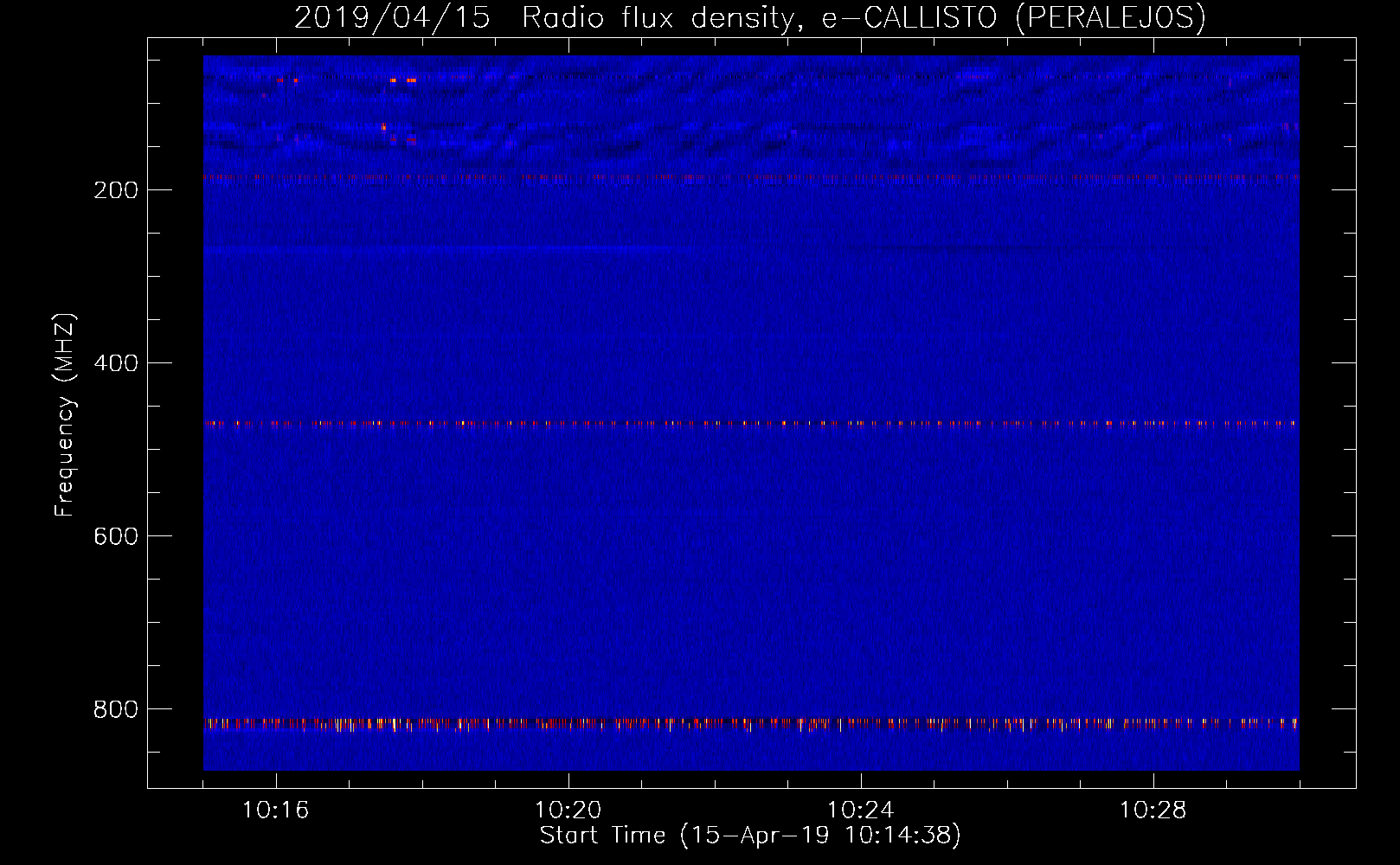Click the 200 frequency tick label
1400x865 pixels.
(116, 190)
